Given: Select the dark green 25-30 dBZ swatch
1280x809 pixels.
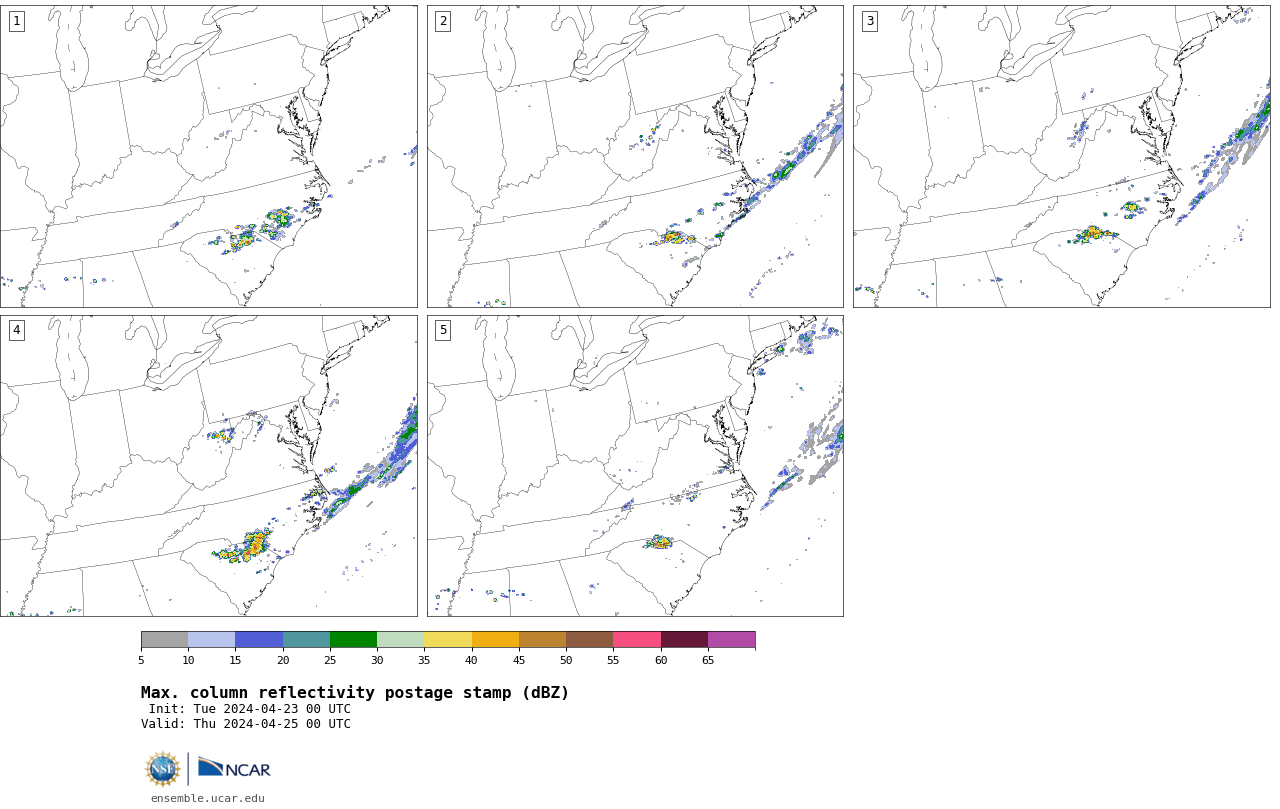Looking at the screenshot, I should (353, 640).
